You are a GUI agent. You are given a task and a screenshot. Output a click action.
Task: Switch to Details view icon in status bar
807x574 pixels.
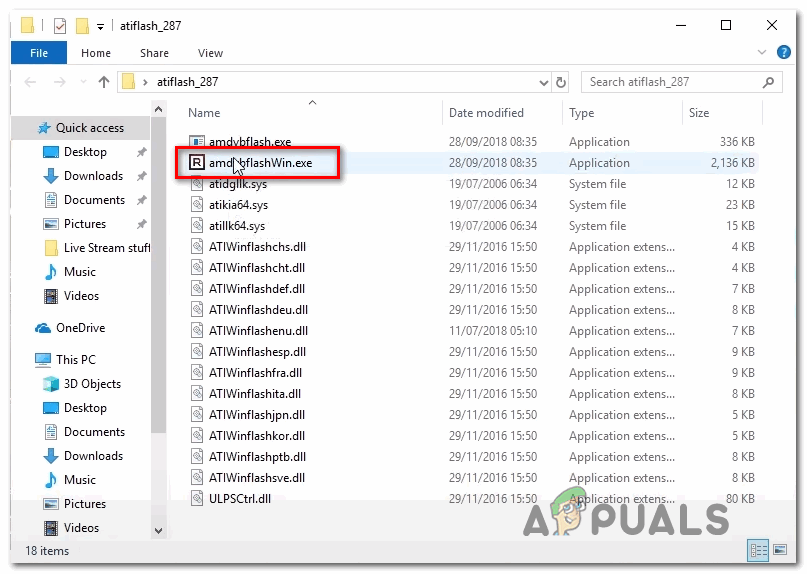pos(758,550)
